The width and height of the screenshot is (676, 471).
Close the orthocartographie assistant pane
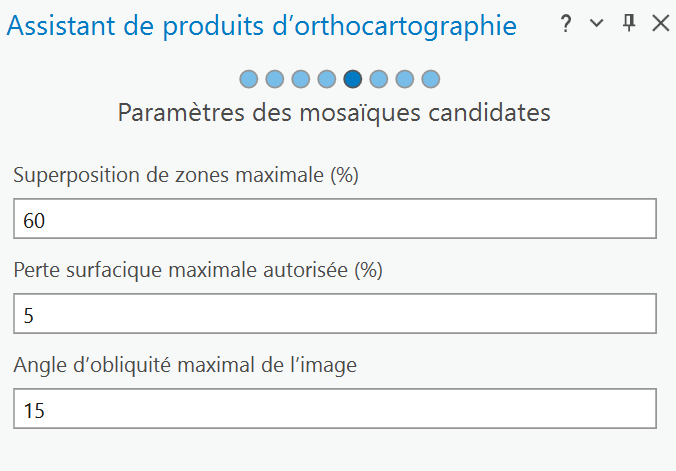click(660, 25)
